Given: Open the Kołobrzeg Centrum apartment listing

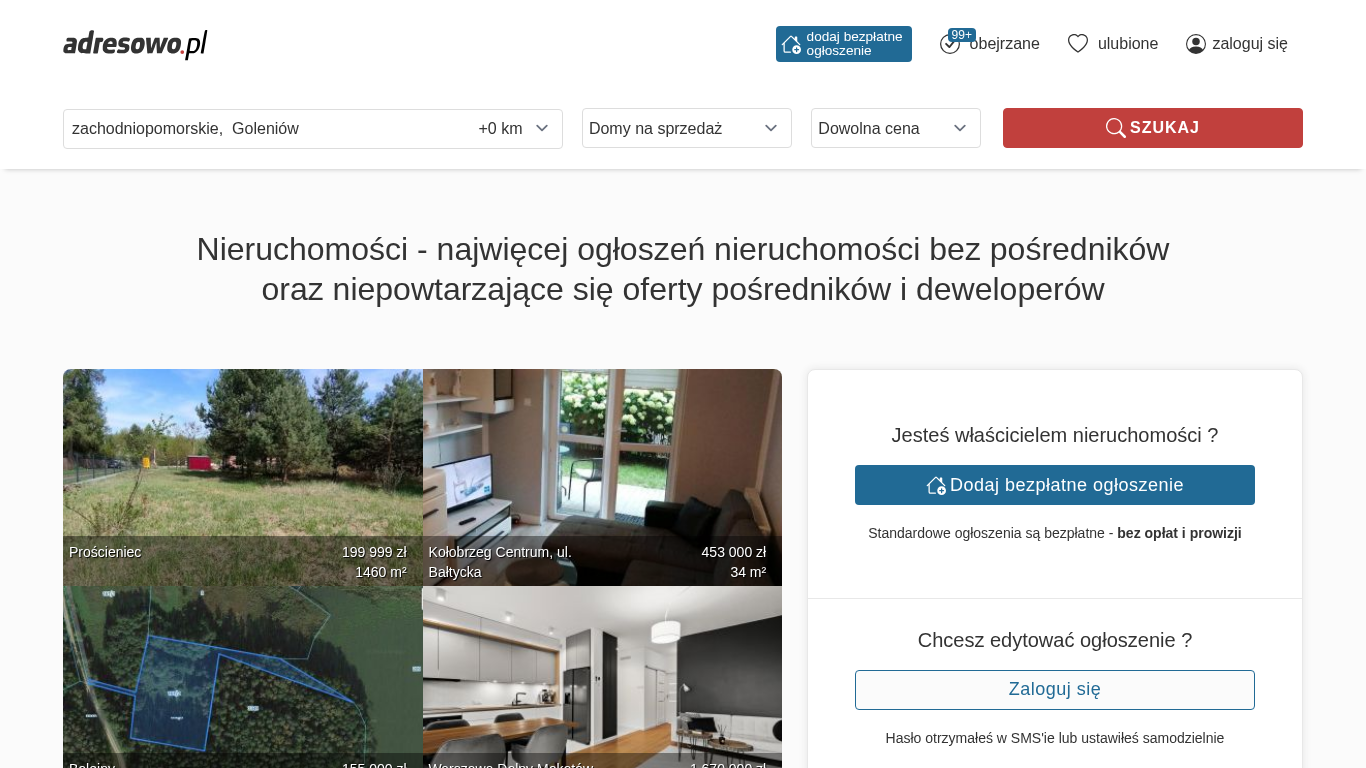Looking at the screenshot, I should click(602, 460).
